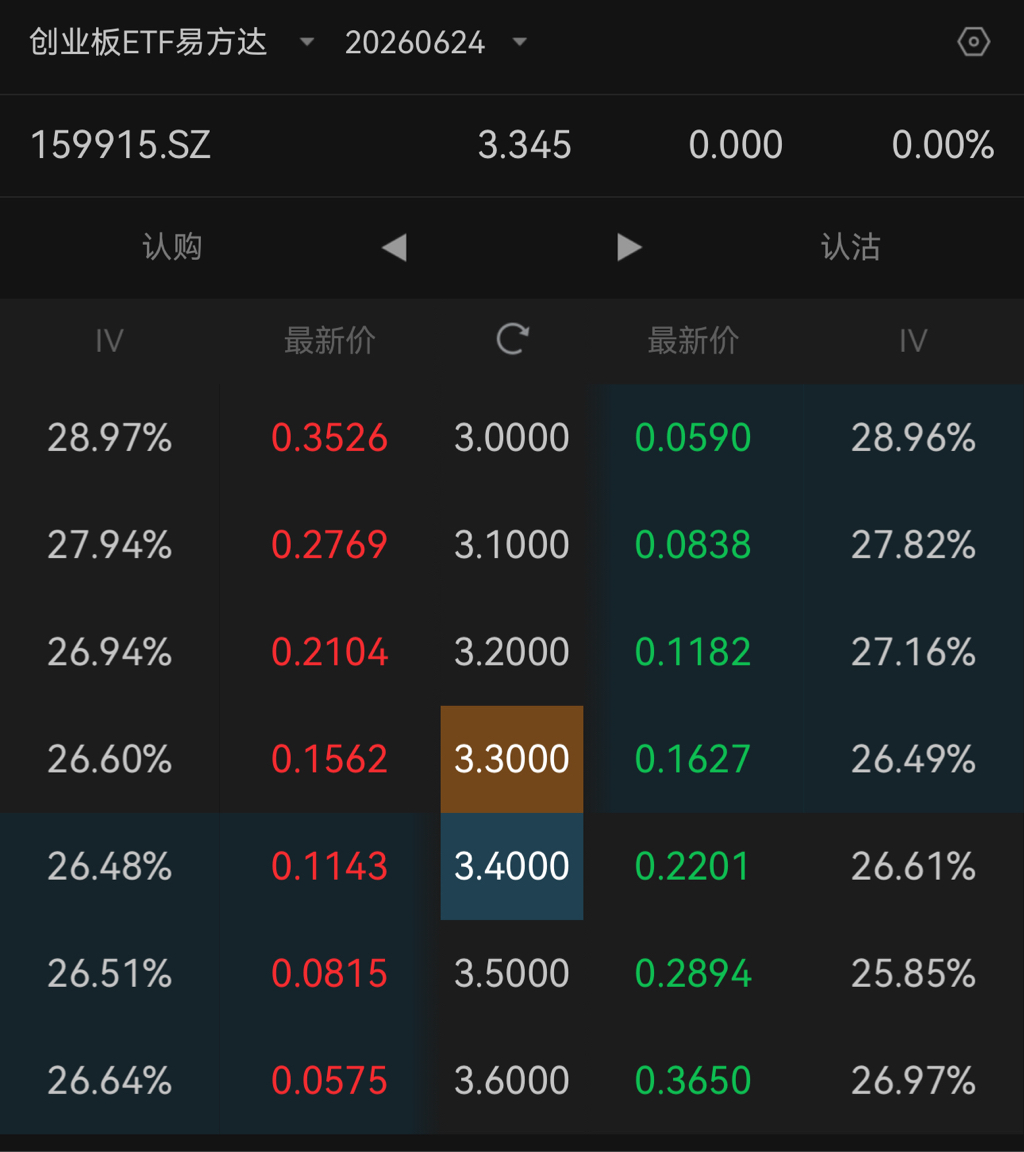Image resolution: width=1024 pixels, height=1152 pixels.
Task: Click put price 0.0590 at strike 3.0000
Action: click(x=693, y=438)
